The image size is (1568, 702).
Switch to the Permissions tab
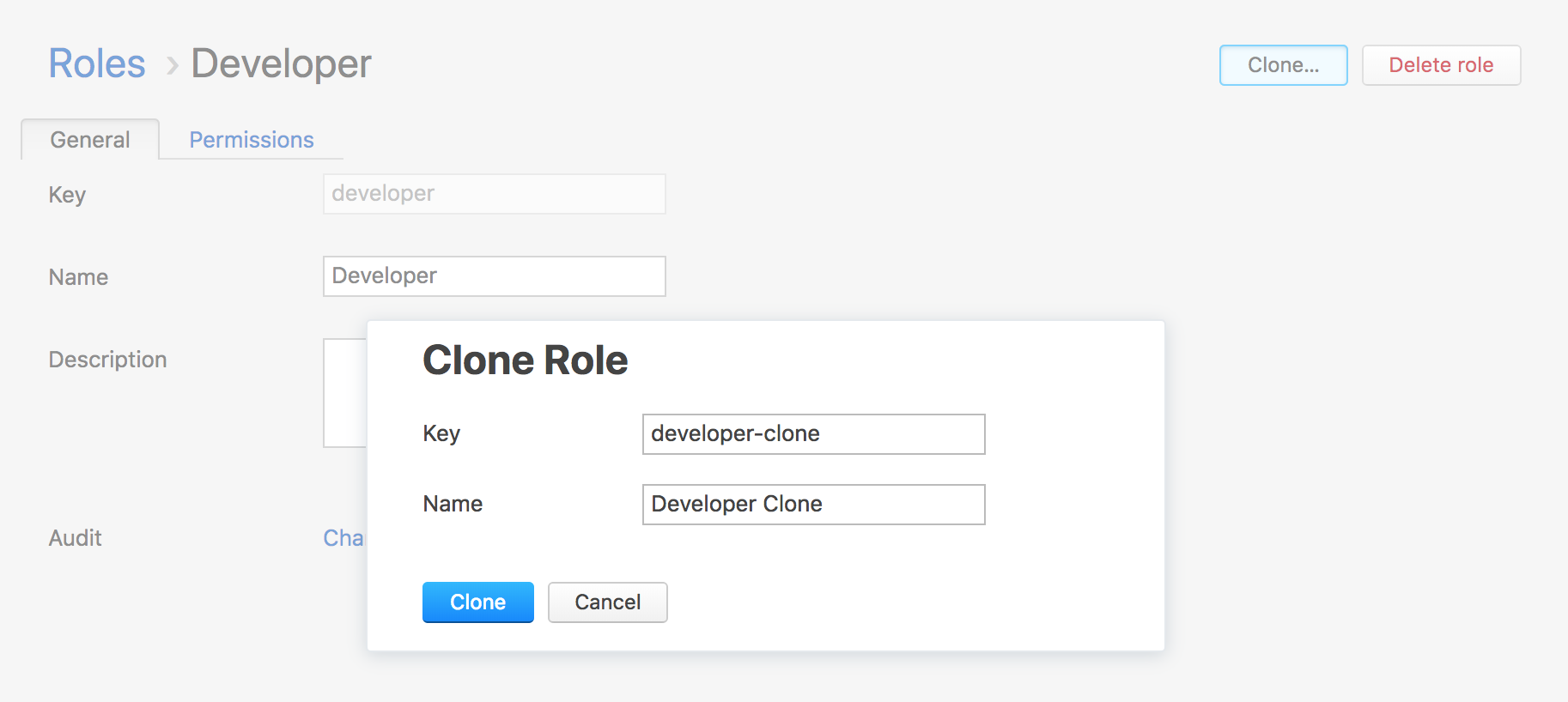(252, 140)
